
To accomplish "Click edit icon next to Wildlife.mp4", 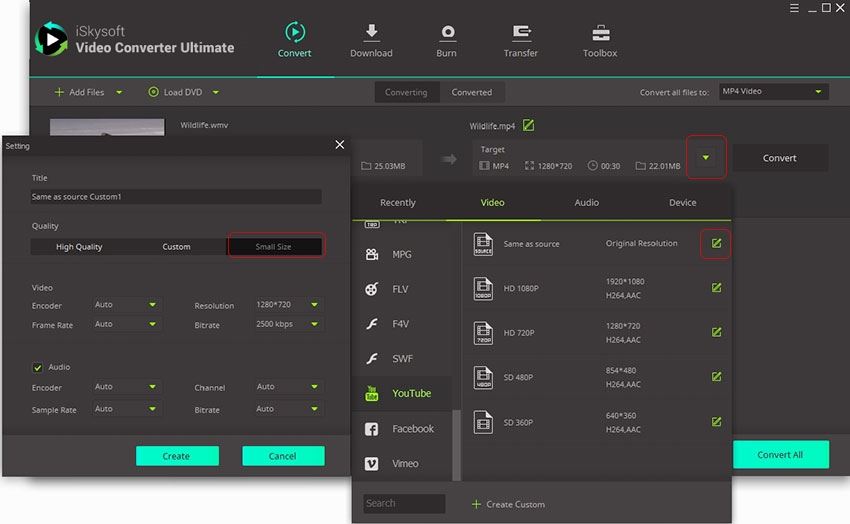I will 529,125.
